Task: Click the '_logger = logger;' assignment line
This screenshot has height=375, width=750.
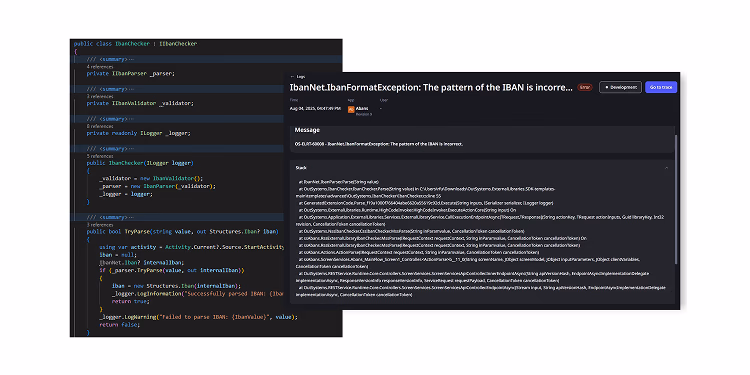Action: [x=126, y=194]
